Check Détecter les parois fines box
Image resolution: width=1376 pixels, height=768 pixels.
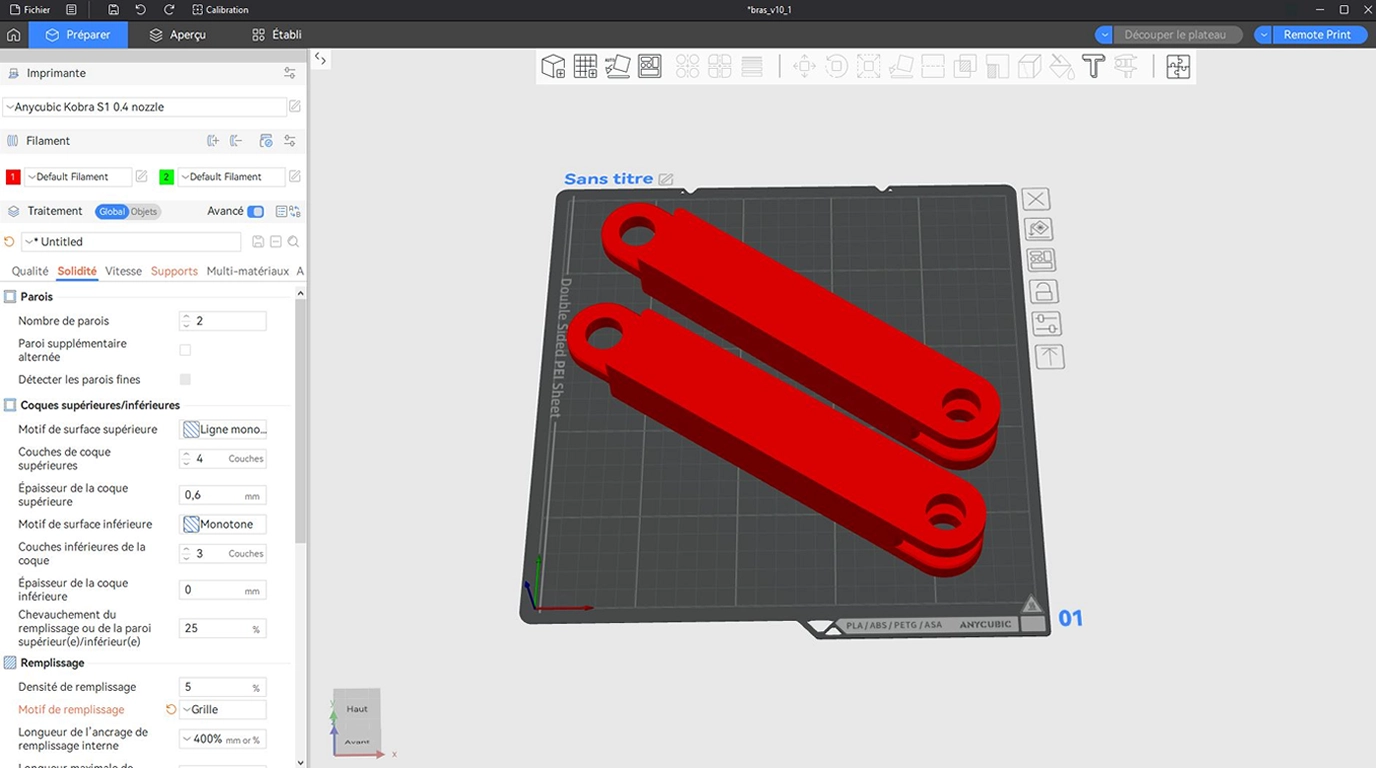[x=185, y=380]
